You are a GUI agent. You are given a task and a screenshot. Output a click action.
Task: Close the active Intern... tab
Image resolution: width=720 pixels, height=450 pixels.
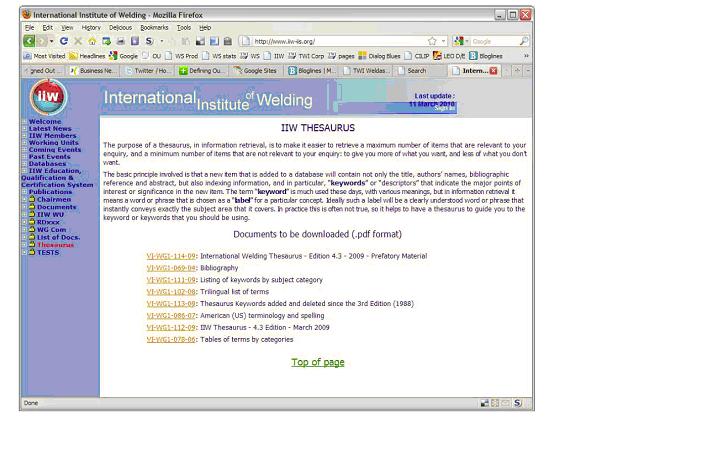(x=493, y=71)
